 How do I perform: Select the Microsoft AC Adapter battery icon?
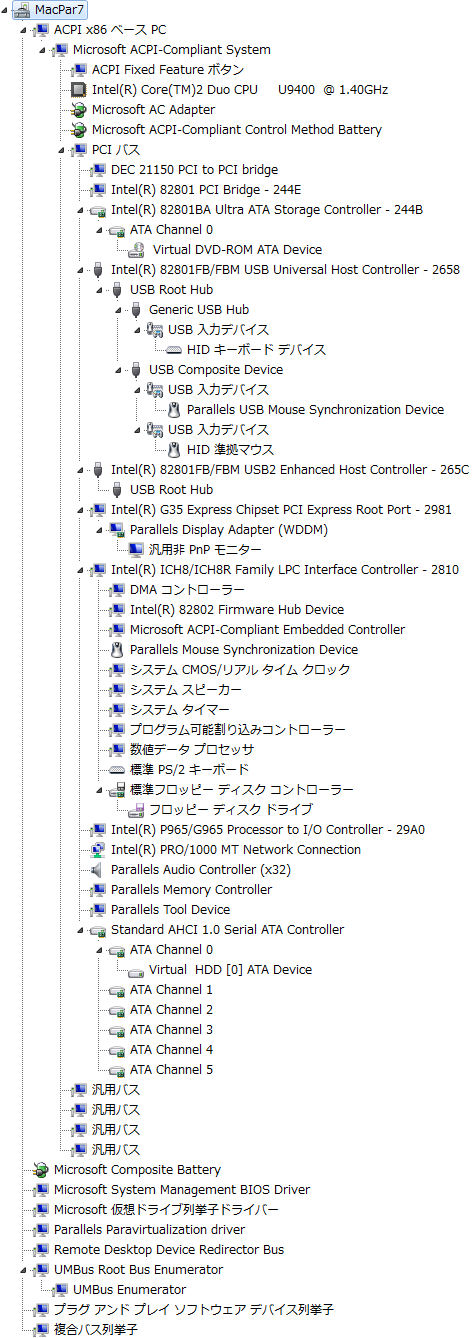(79, 110)
